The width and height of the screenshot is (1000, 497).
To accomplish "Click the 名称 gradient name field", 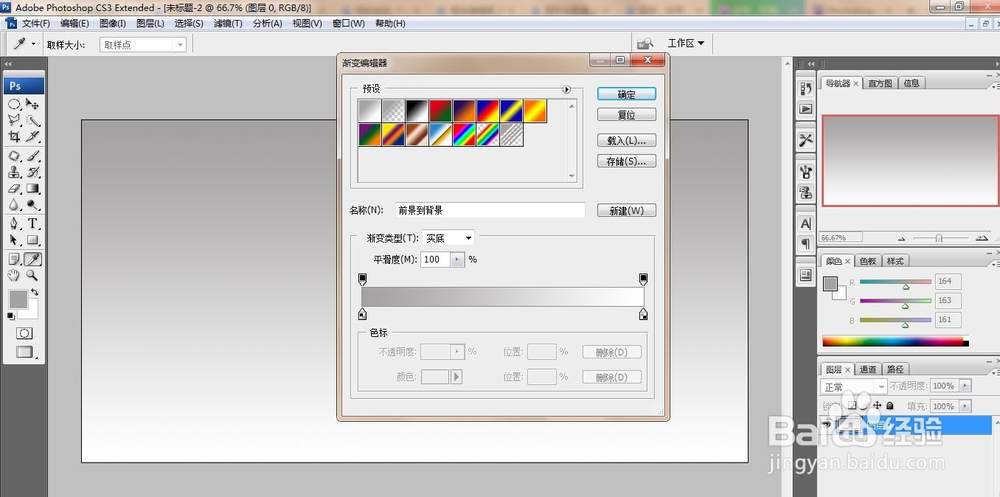I will click(490, 210).
